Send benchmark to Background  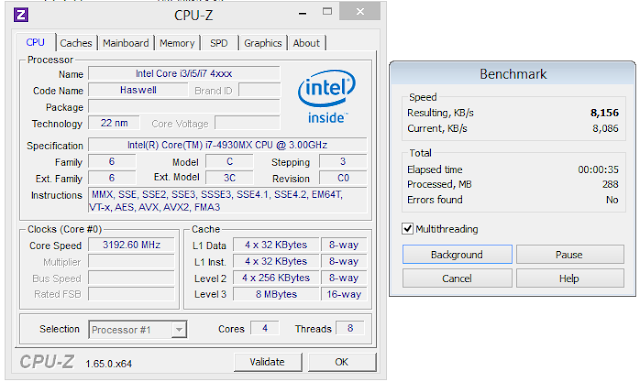(x=457, y=255)
